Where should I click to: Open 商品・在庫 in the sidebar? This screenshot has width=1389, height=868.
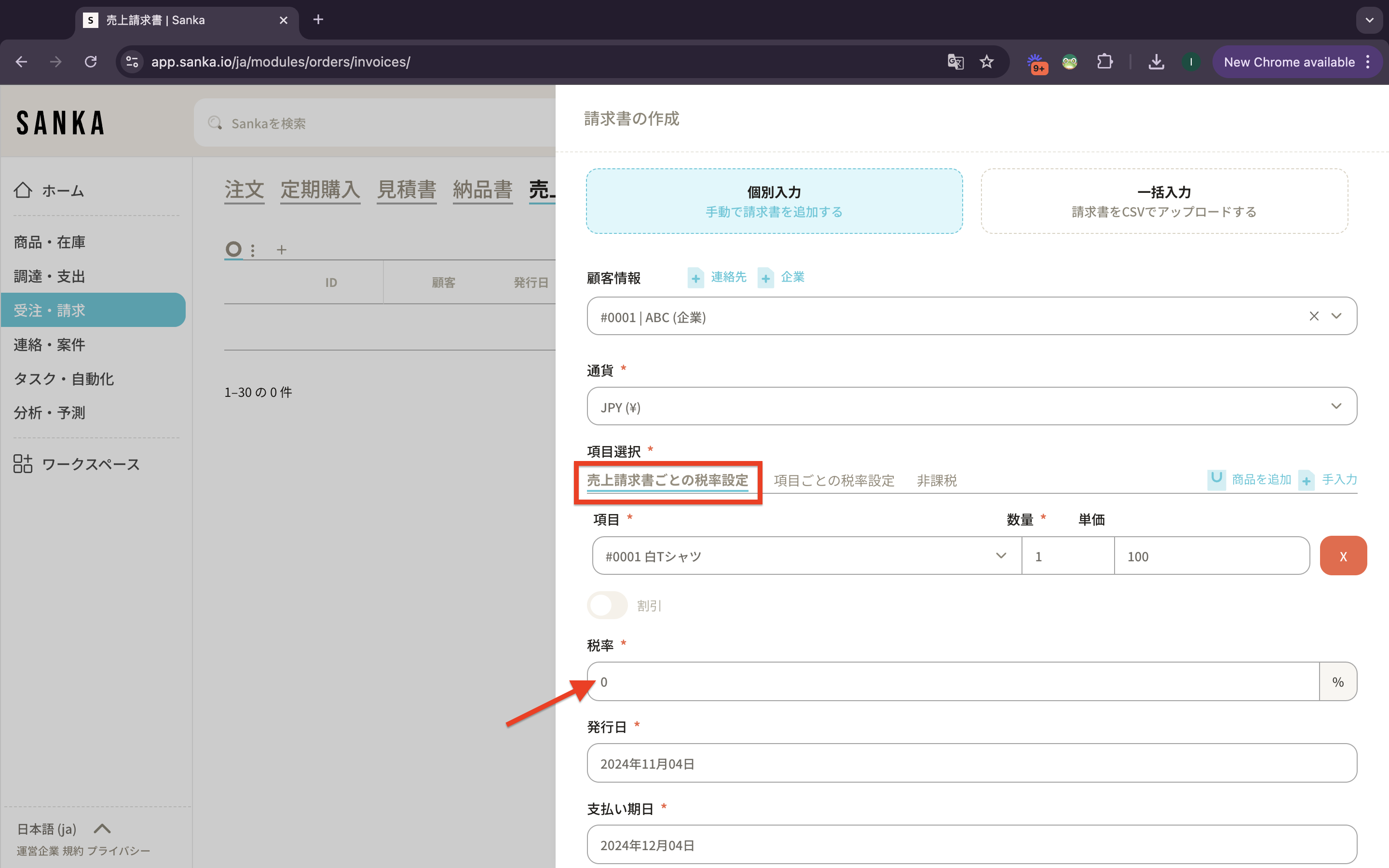[49, 242]
